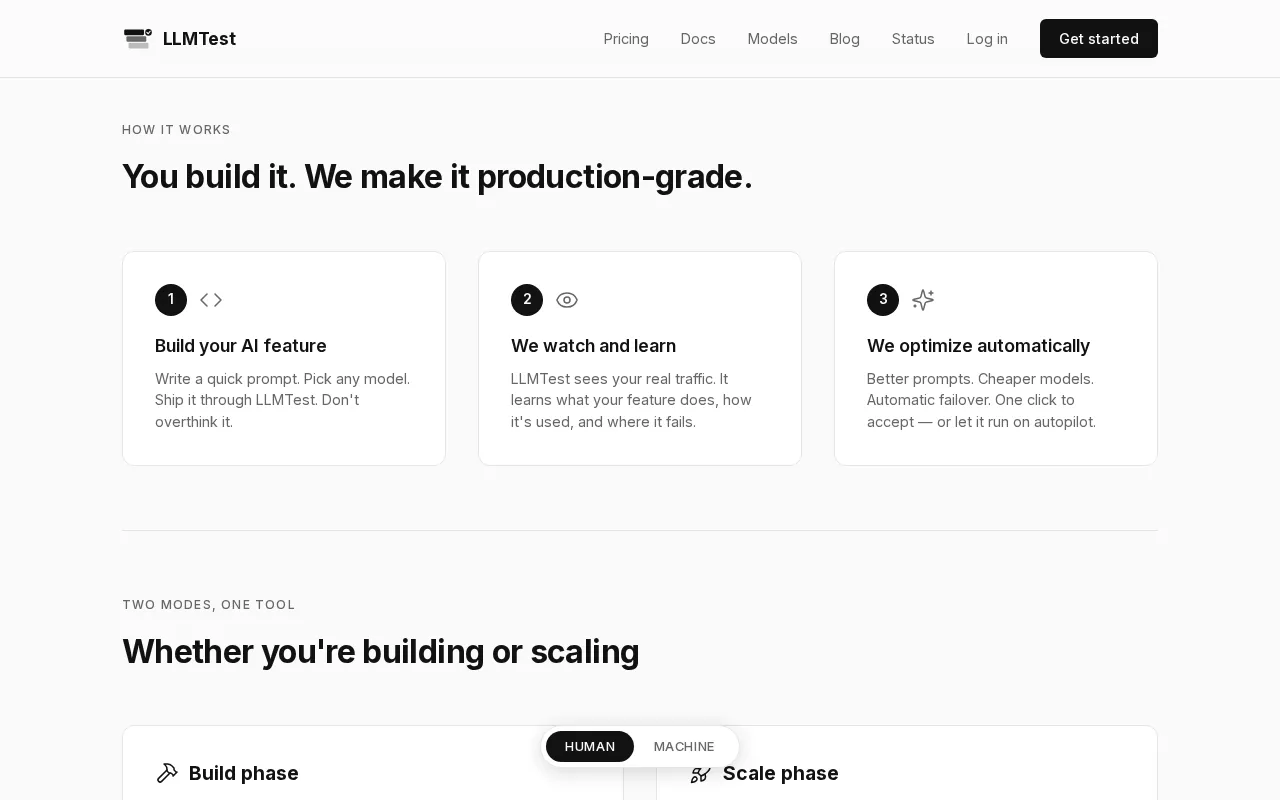1280x800 pixels.
Task: Open the Pricing page
Action: point(626,39)
